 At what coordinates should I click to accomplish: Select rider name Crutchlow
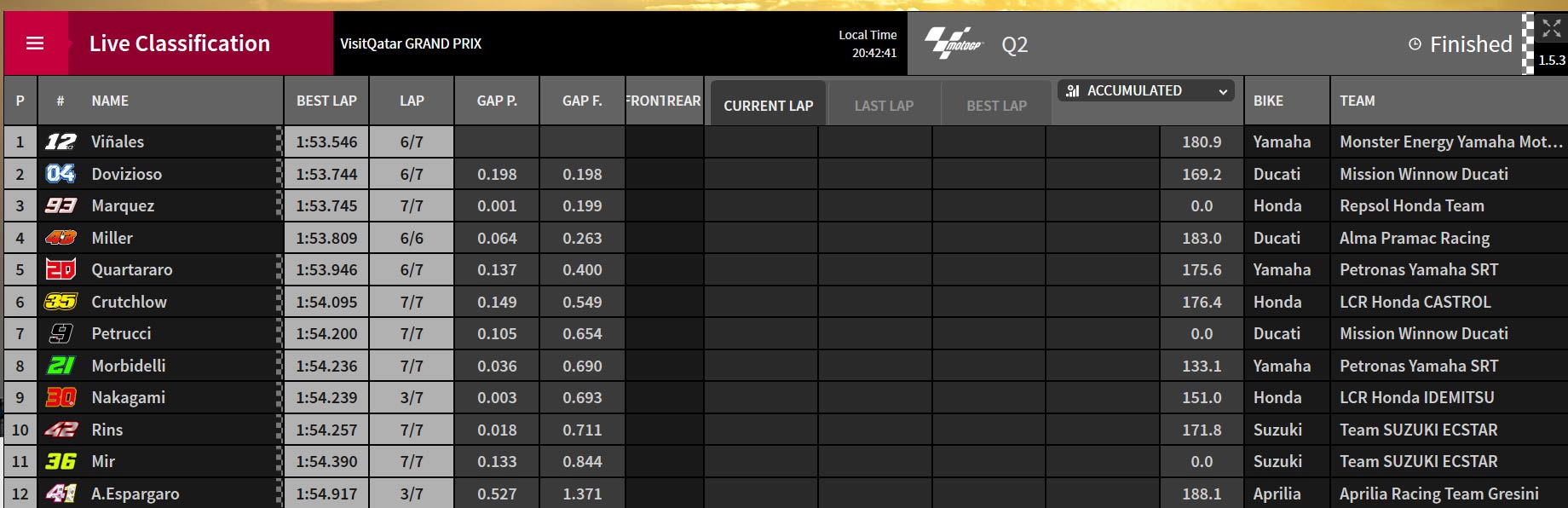[129, 302]
